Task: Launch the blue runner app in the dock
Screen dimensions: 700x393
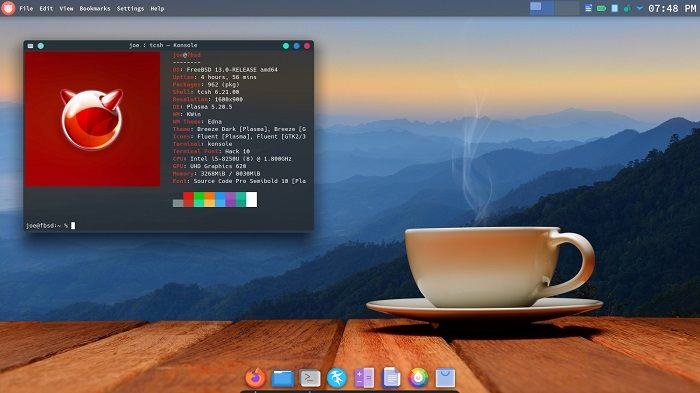Action: pyautogui.click(x=337, y=378)
